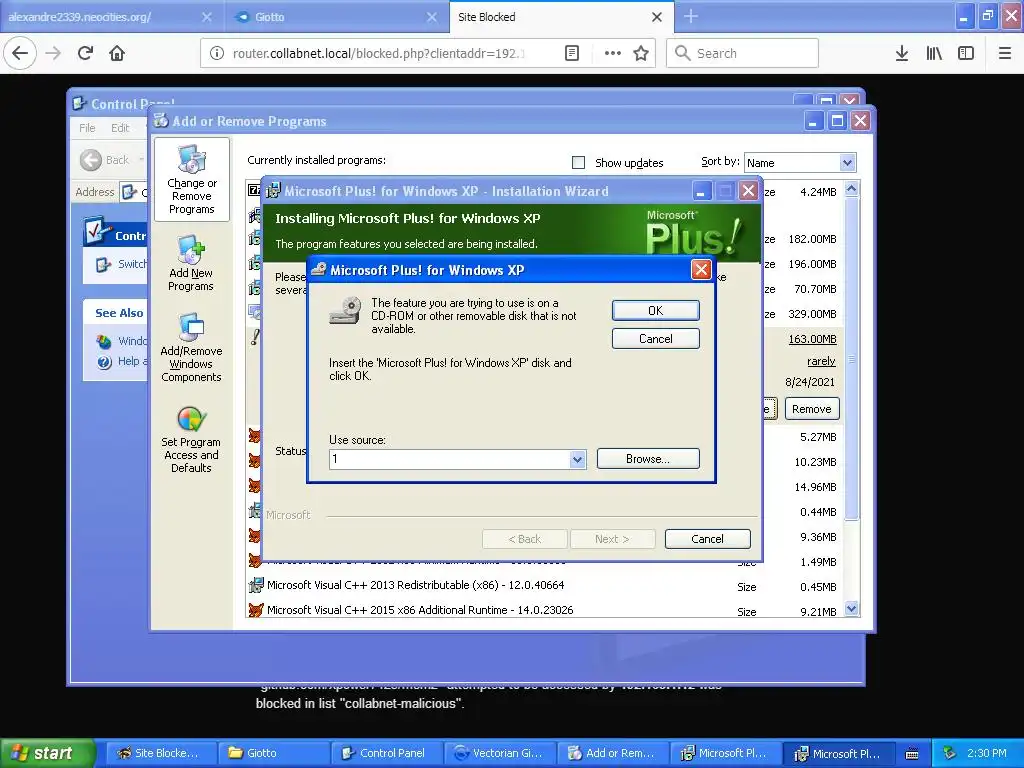Click Remove button in program list
Image resolution: width=1024 pixels, height=768 pixels.
(812, 409)
